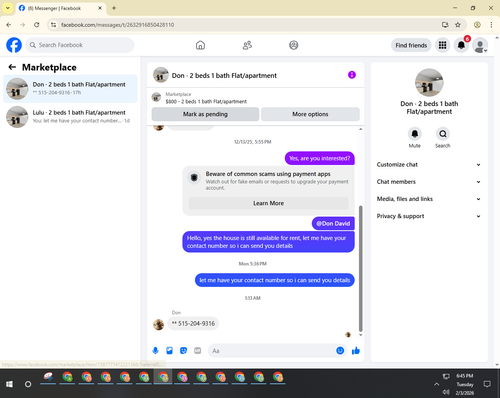Select the Lulu 2 beds conversation

click(x=70, y=117)
